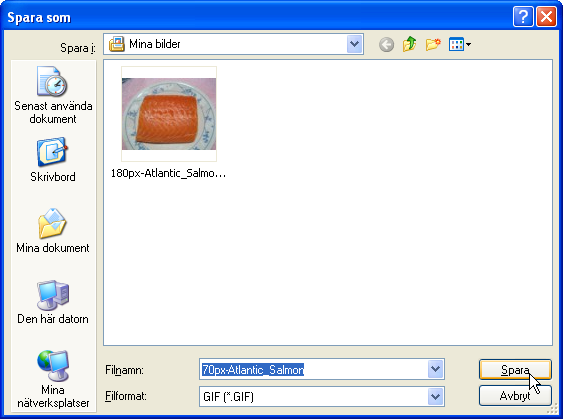Click in the Filnamn text field
563x419 pixels.
(x=313, y=369)
